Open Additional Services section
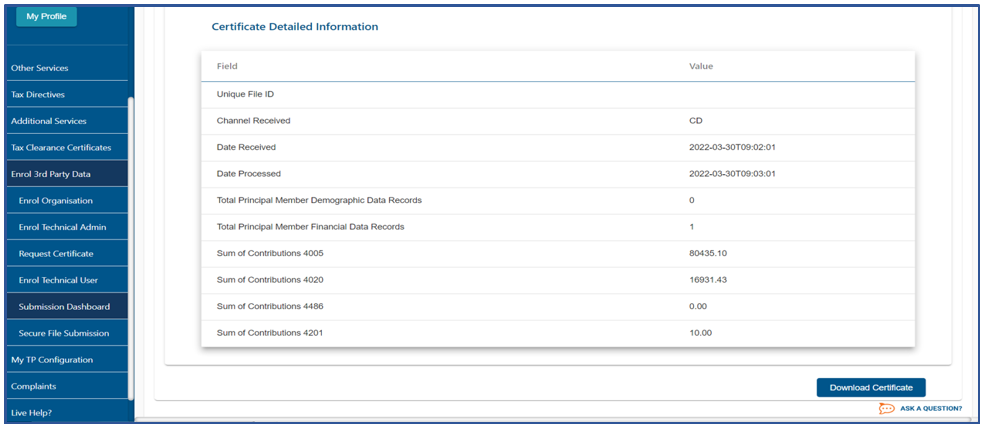Screen dimensions: 982x430 pyautogui.click(x=48, y=121)
